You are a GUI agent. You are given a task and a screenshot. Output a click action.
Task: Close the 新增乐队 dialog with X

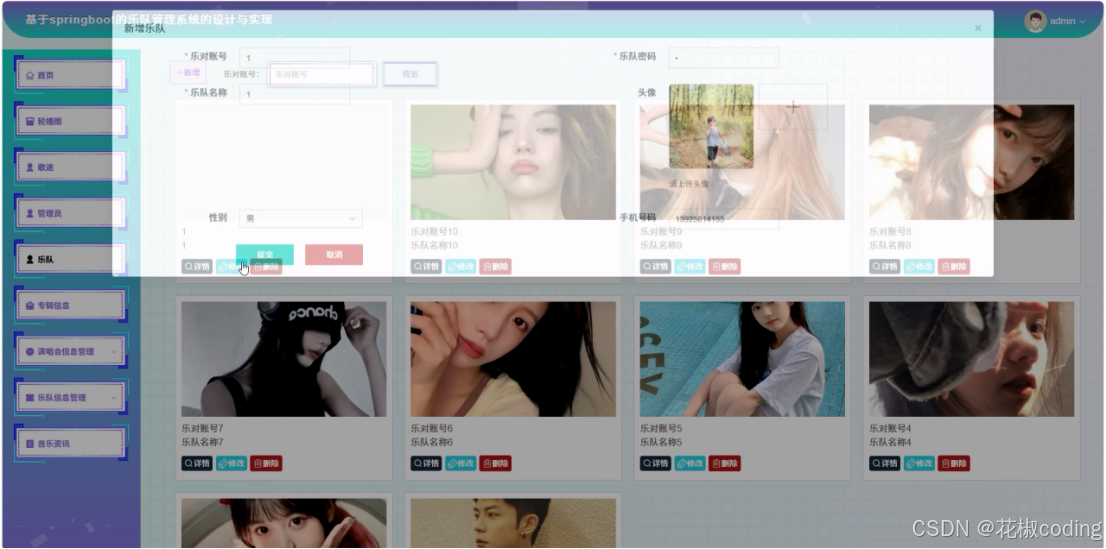978,28
